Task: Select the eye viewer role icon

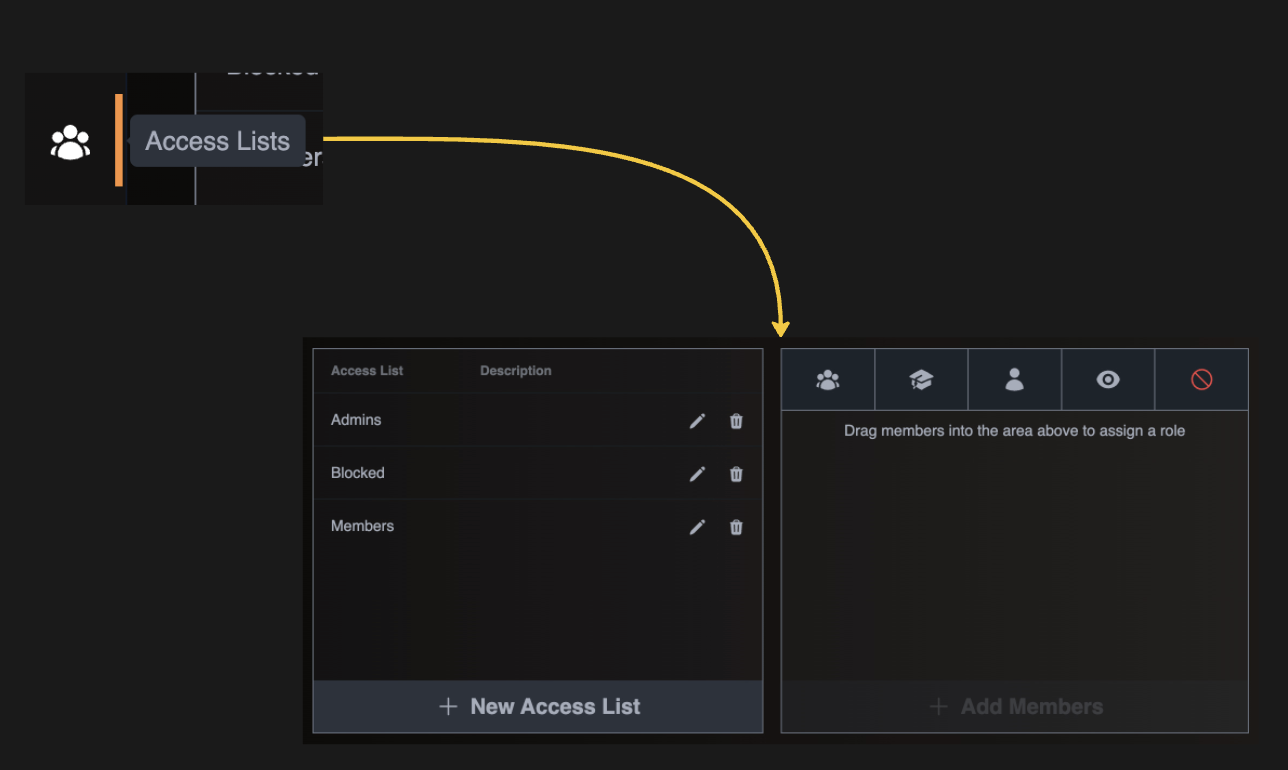Action: 1108,380
